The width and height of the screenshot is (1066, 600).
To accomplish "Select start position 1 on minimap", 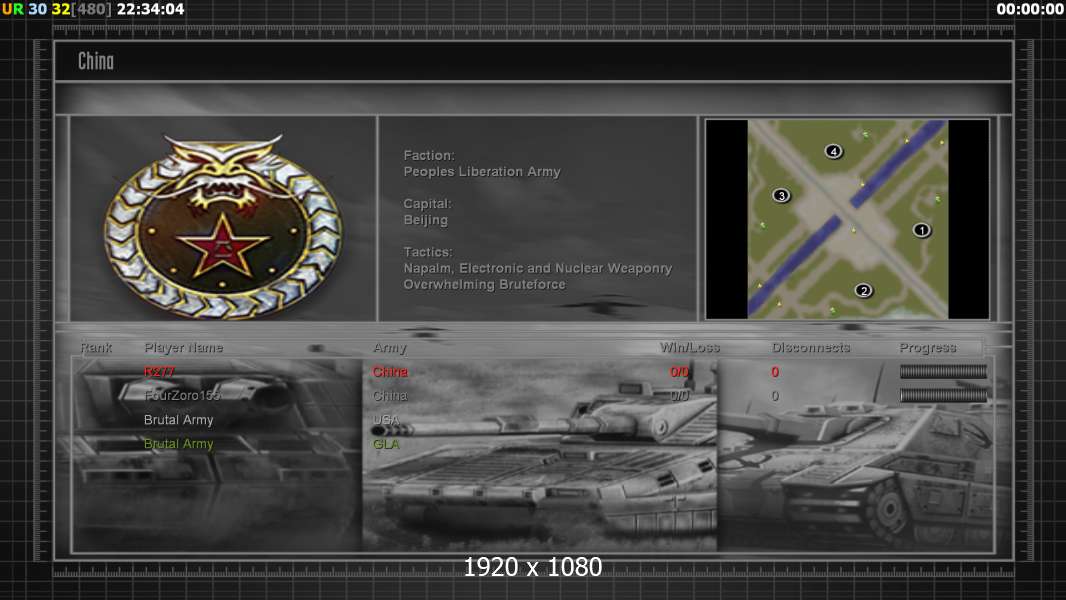I will [x=921, y=230].
